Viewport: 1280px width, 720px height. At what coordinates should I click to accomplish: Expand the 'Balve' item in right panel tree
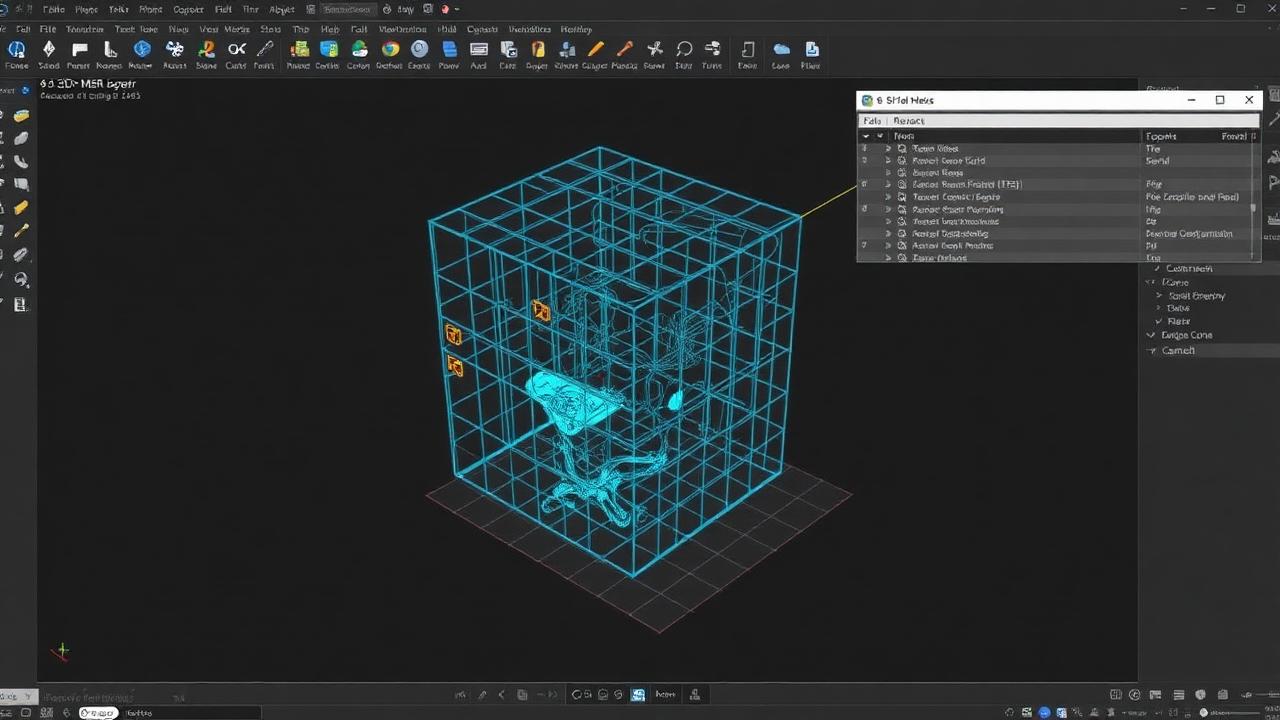(x=1159, y=309)
